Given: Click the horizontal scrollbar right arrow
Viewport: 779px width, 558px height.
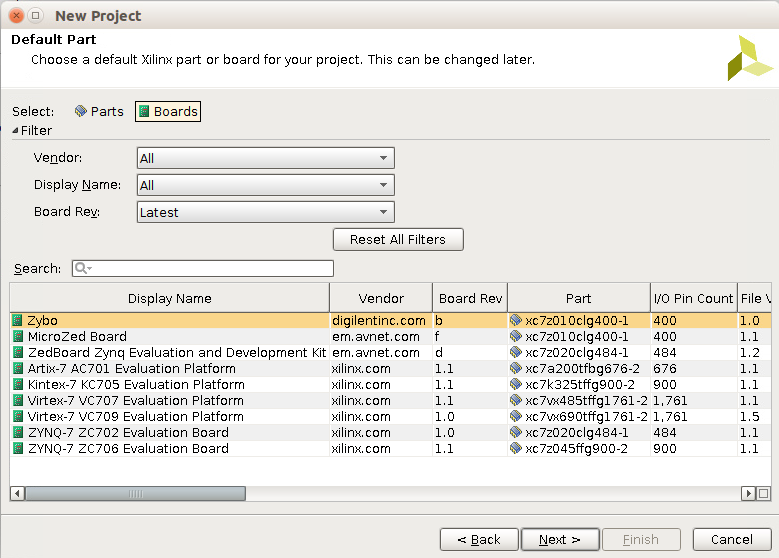Looking at the screenshot, I should coord(748,493).
